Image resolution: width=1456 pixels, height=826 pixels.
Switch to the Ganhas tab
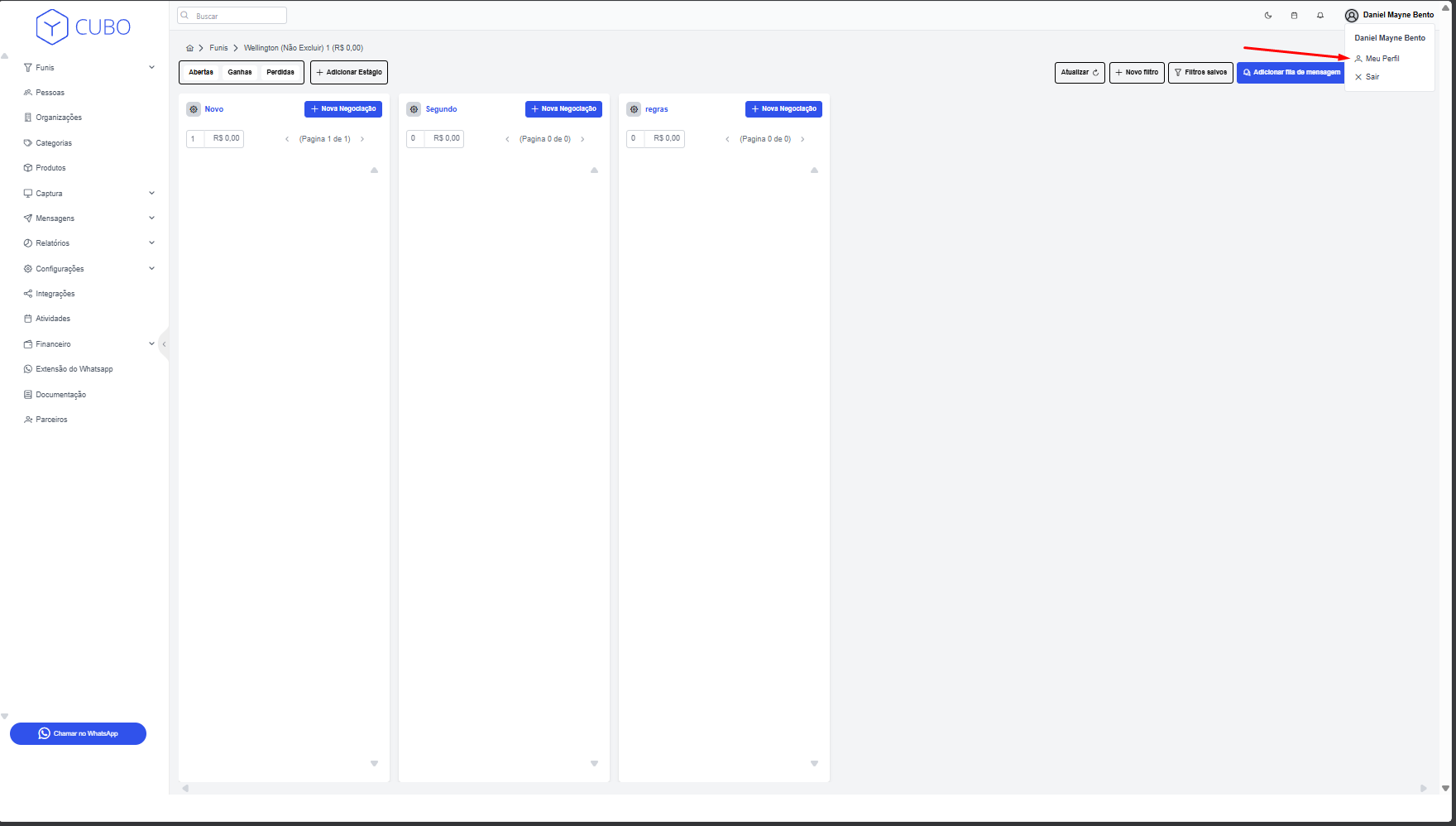pyautogui.click(x=240, y=73)
